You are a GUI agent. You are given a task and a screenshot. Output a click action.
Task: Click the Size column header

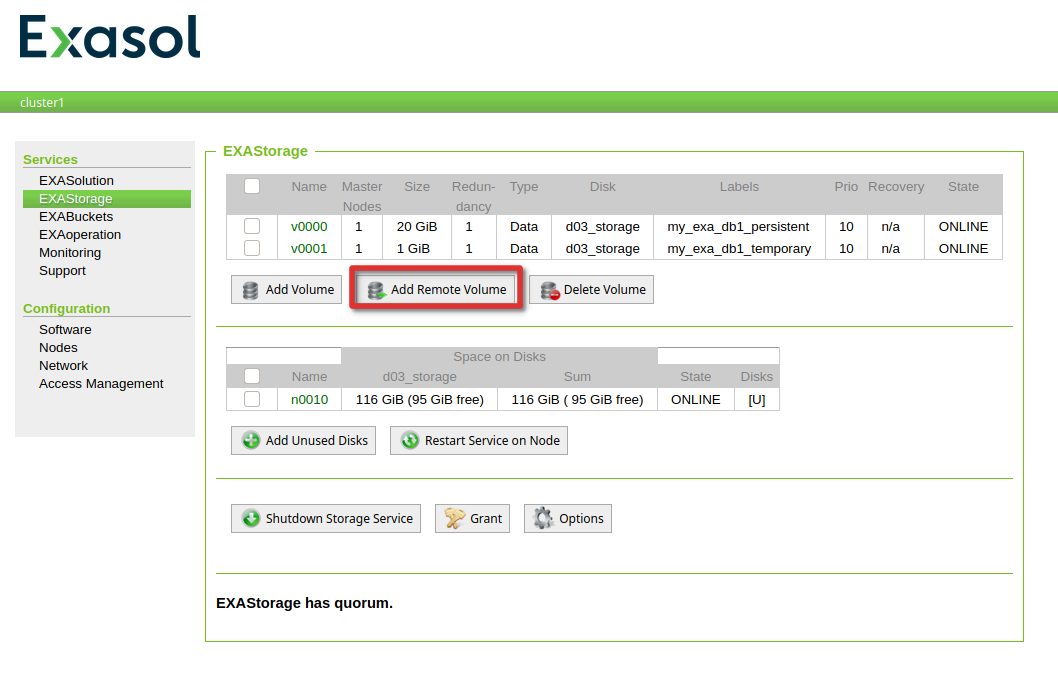tap(417, 187)
